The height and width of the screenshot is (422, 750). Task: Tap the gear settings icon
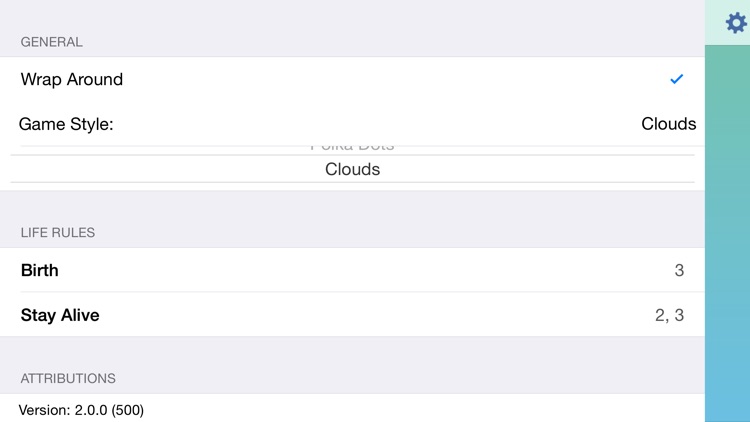[736, 23]
